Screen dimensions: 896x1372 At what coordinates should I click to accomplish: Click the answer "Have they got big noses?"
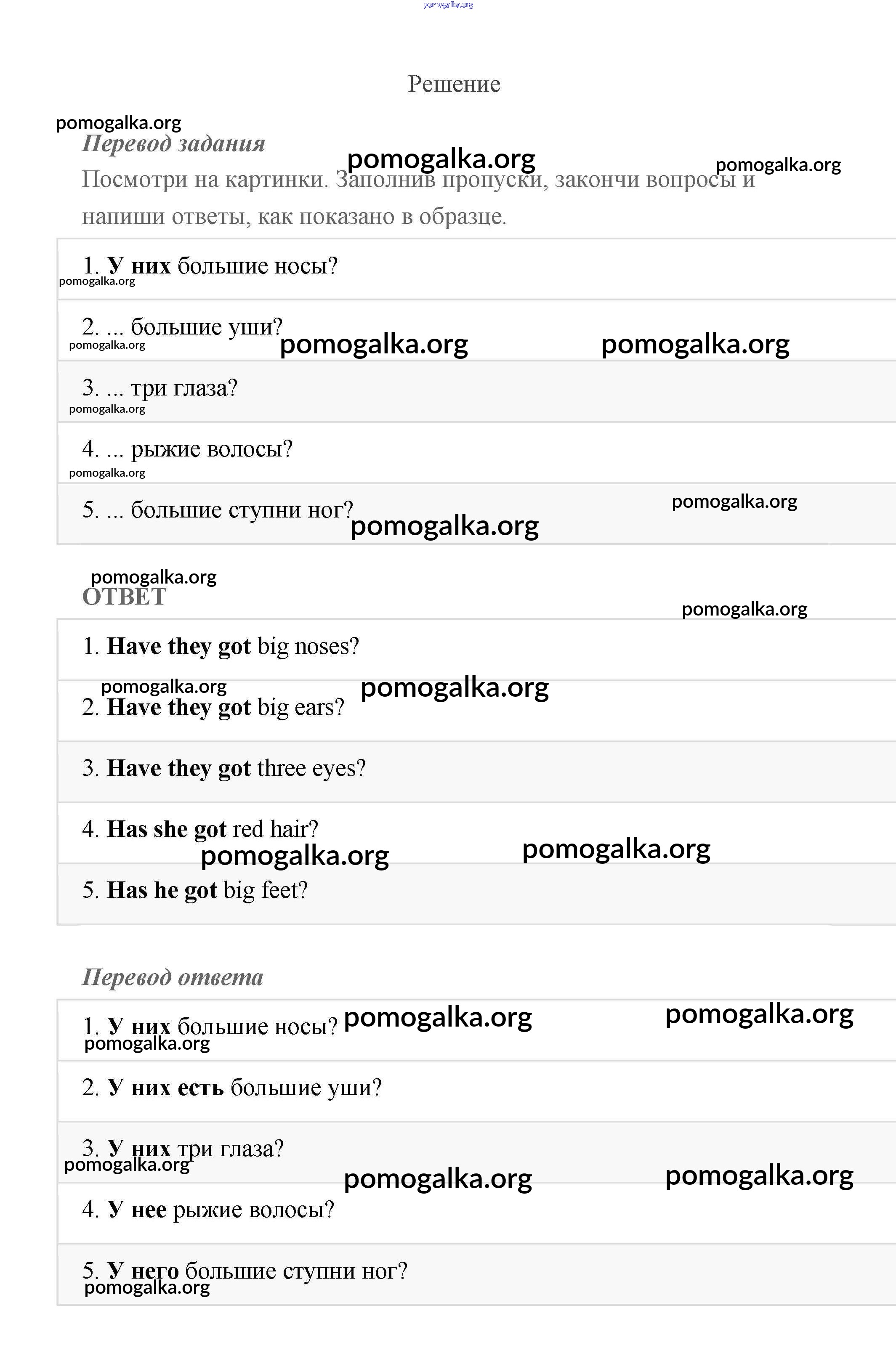[x=221, y=647]
